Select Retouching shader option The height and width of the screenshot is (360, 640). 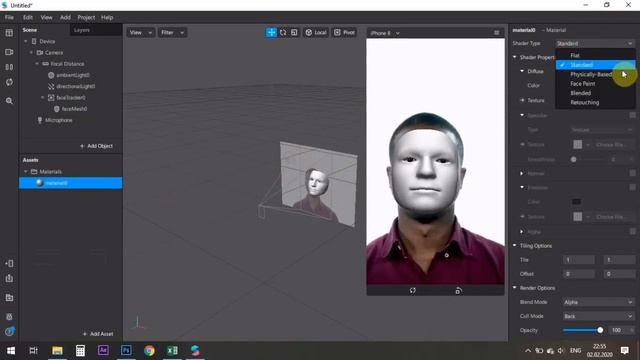(x=596, y=102)
